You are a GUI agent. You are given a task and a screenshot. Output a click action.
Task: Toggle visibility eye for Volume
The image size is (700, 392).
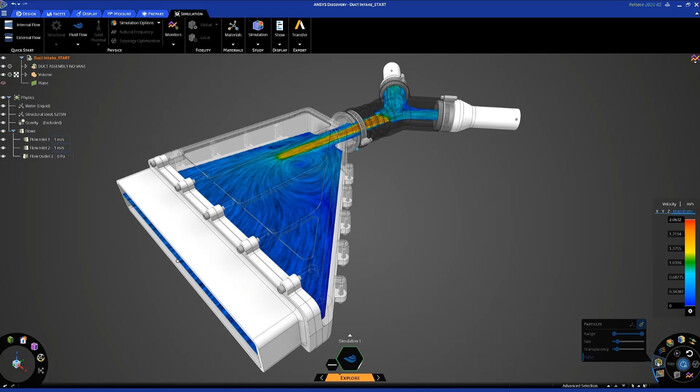click(x=3, y=75)
